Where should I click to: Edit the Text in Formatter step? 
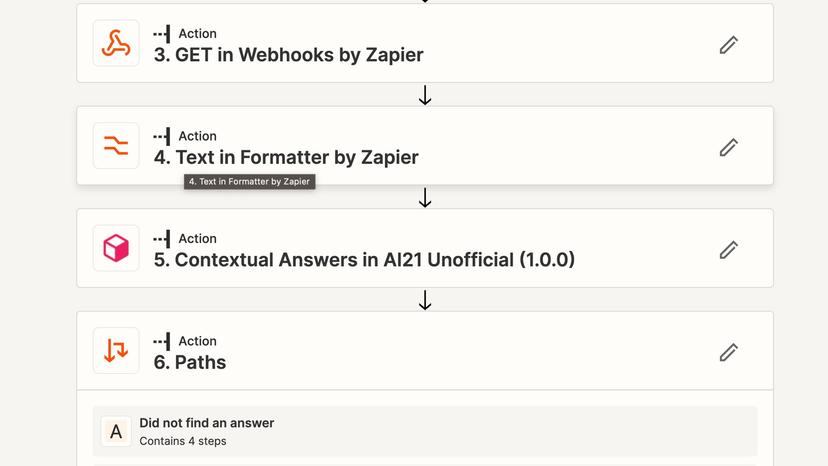[728, 147]
